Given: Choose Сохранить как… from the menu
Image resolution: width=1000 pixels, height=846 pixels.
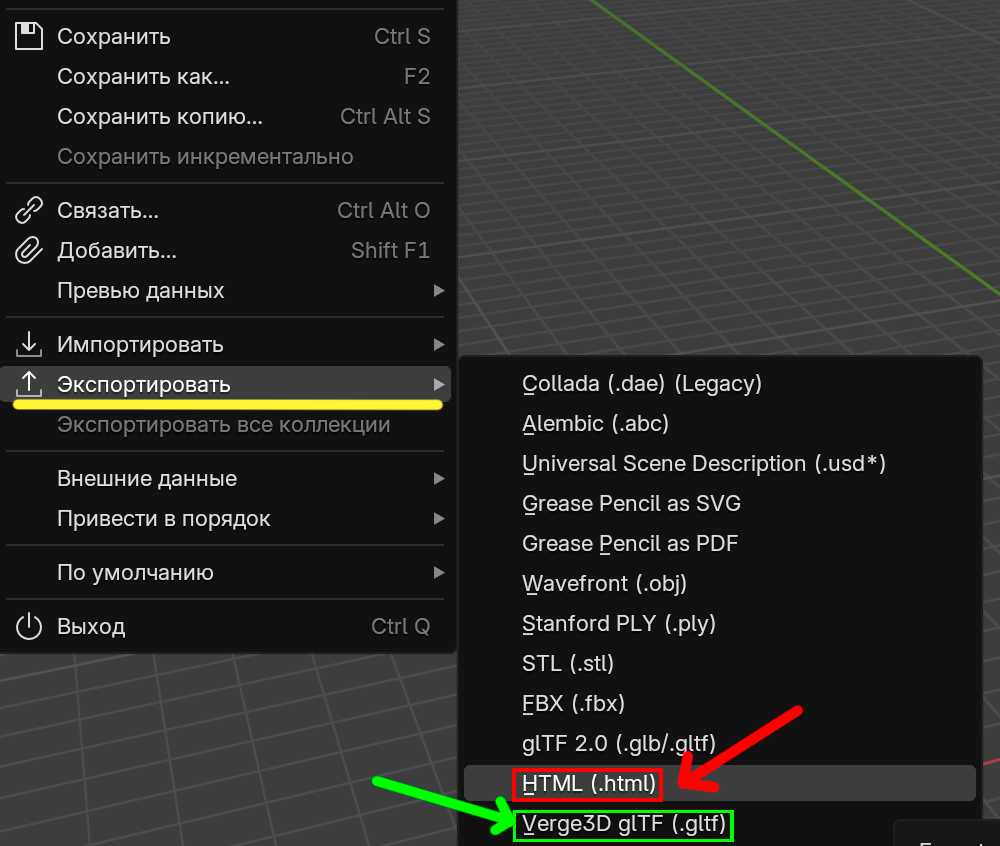Looking at the screenshot, I should (224, 77).
